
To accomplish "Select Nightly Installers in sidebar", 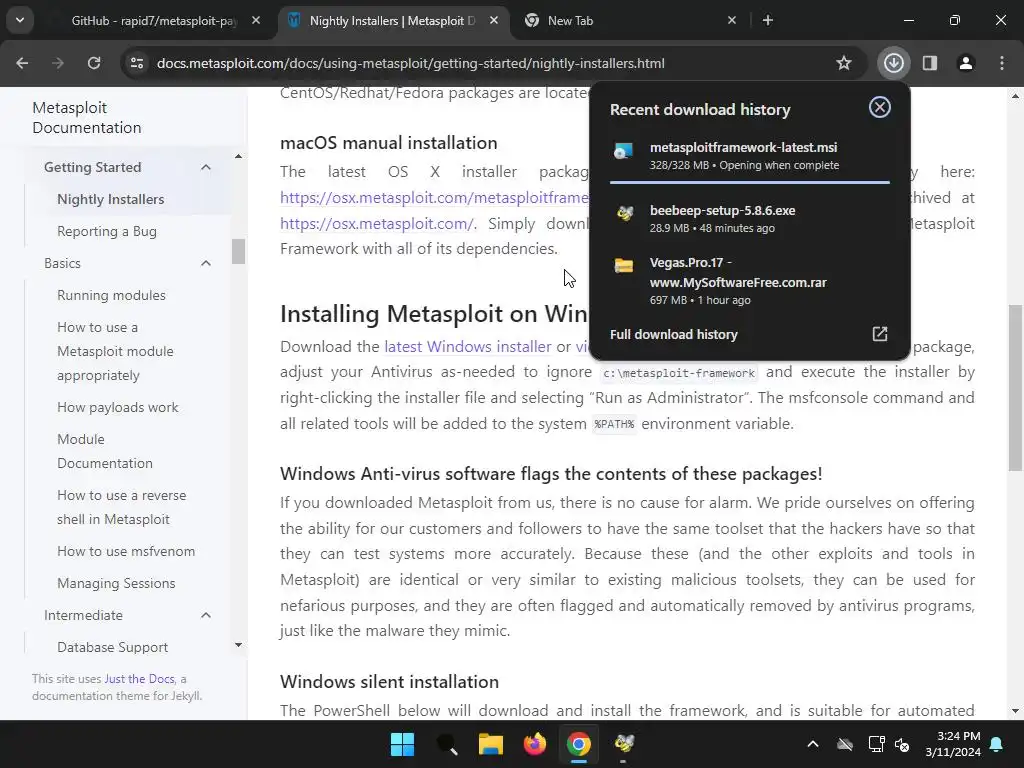I will coord(110,199).
